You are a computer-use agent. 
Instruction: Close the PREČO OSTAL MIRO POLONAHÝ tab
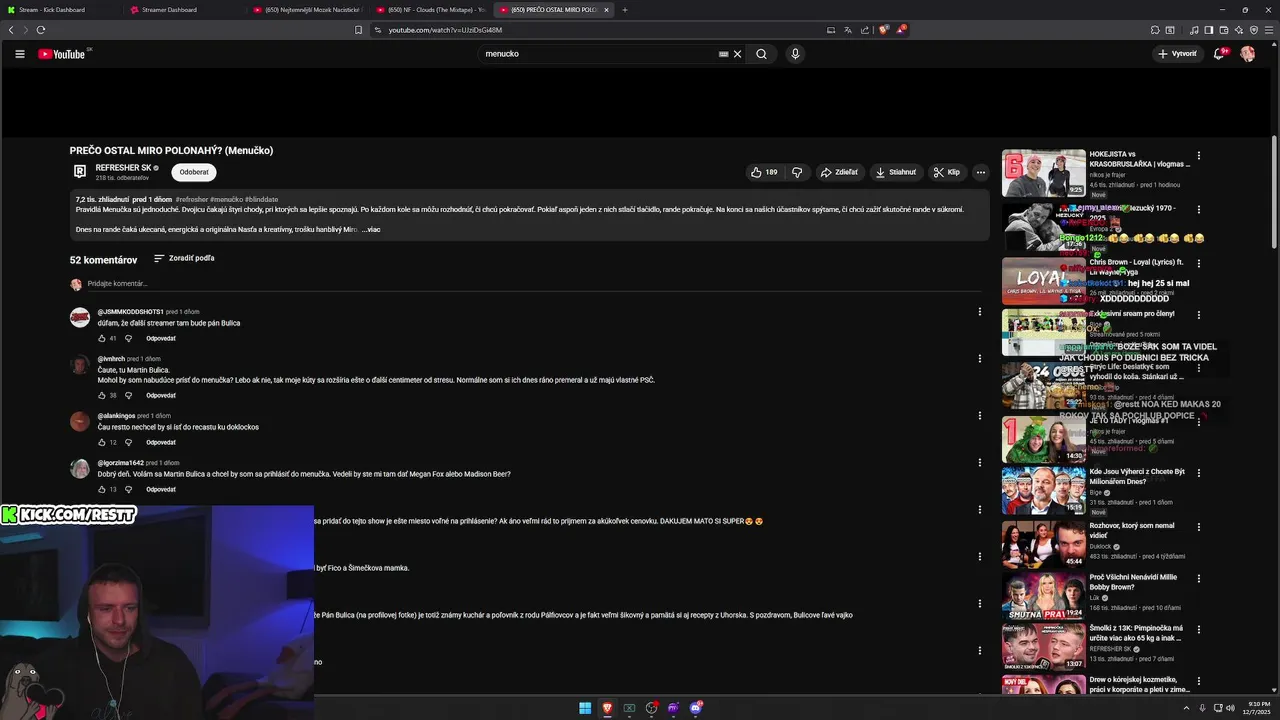(x=606, y=10)
